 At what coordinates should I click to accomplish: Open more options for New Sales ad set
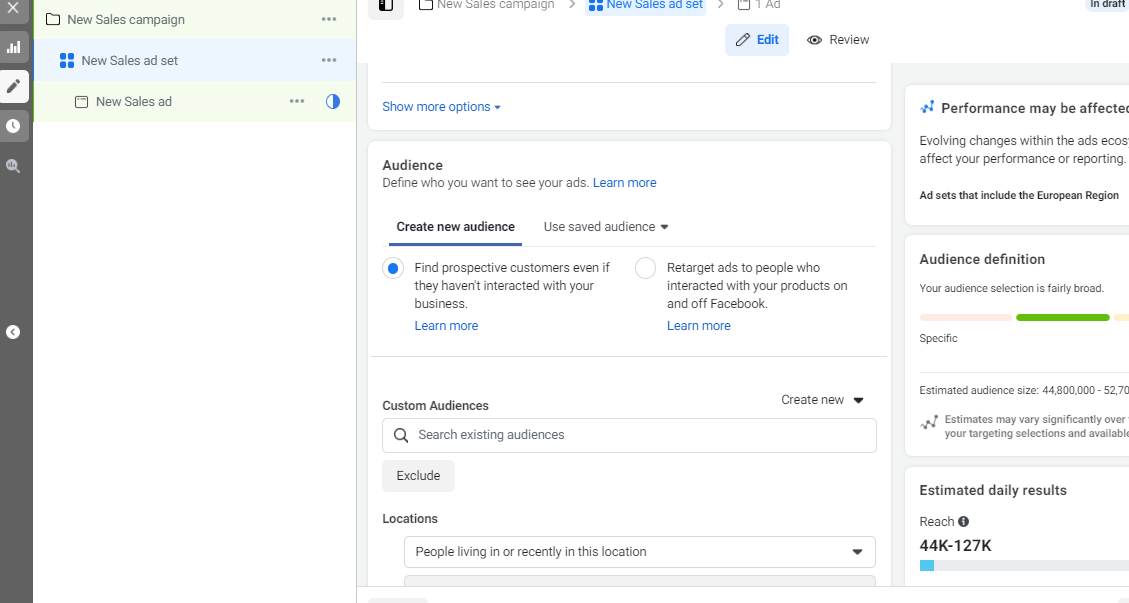329,61
